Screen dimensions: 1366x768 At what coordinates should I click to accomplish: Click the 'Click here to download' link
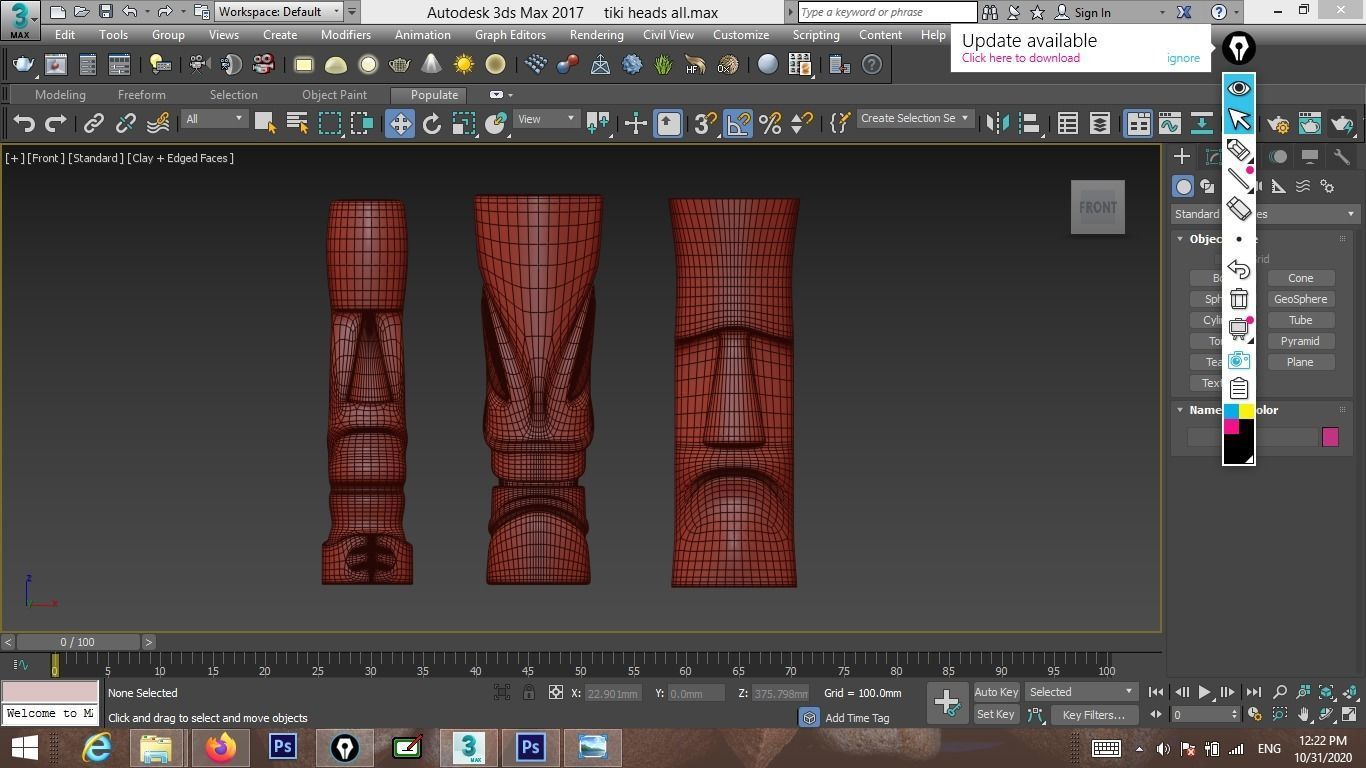1020,58
